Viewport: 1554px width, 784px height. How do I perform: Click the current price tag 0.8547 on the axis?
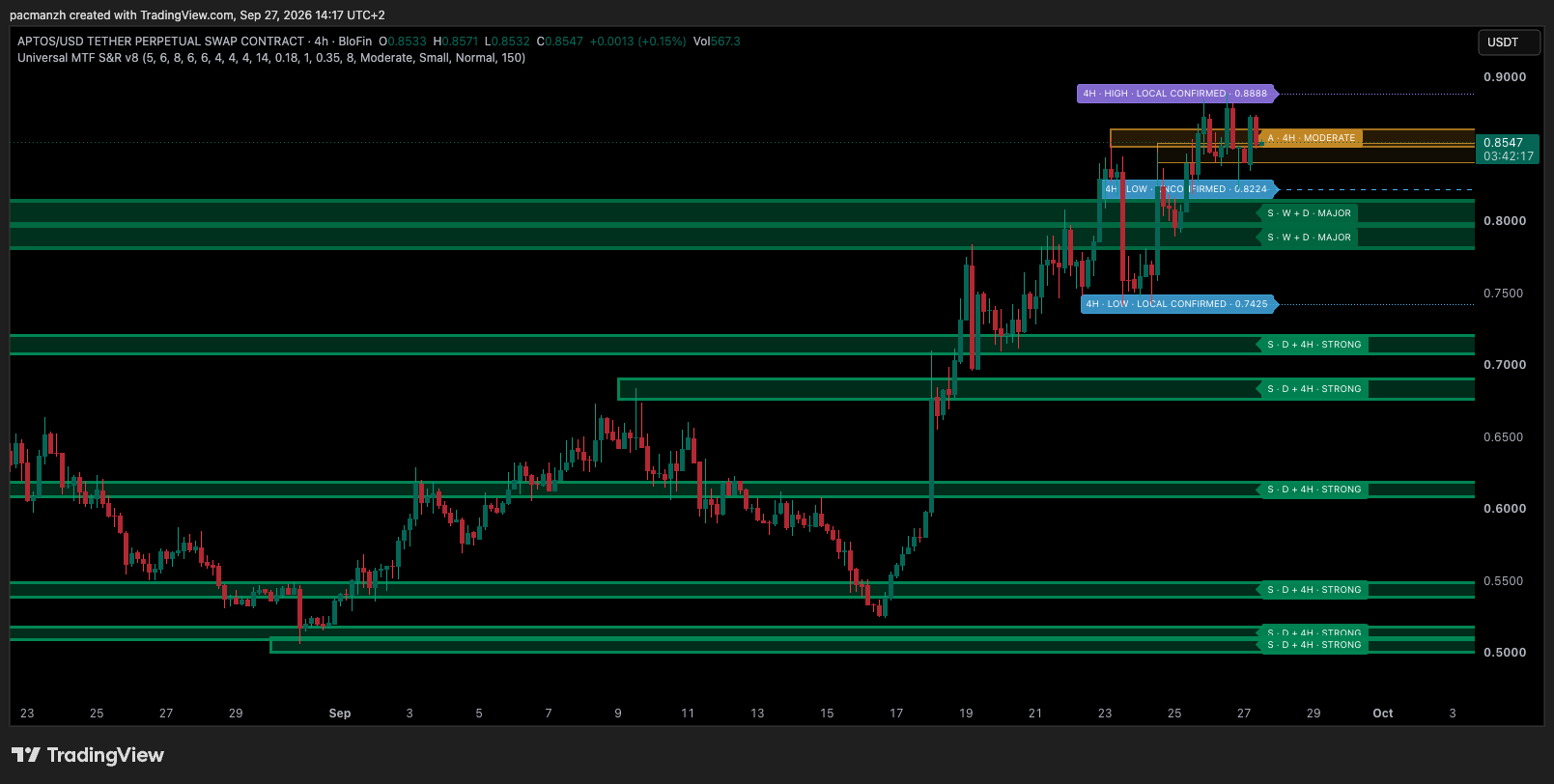pos(1509,149)
